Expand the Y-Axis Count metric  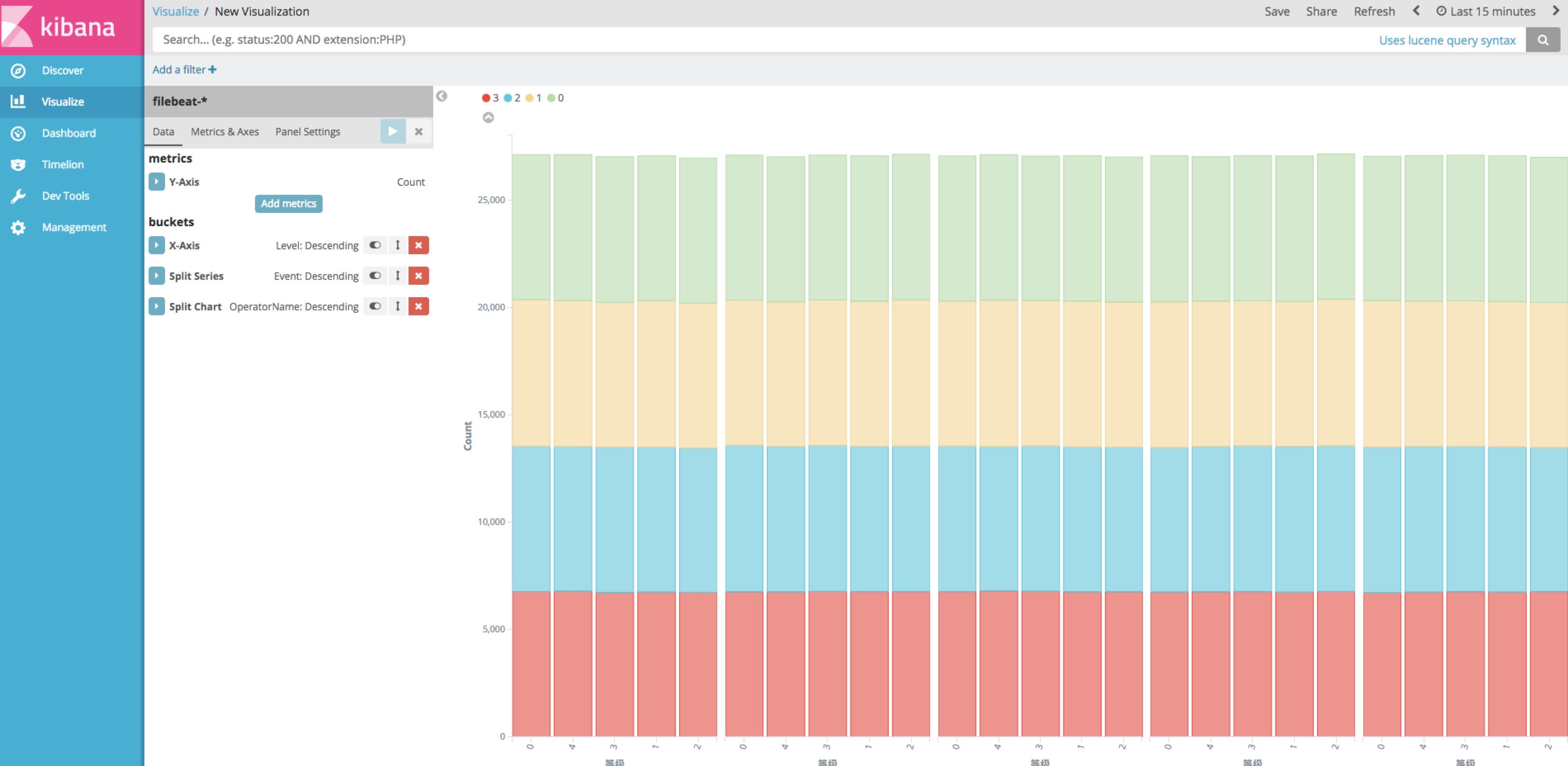(156, 182)
